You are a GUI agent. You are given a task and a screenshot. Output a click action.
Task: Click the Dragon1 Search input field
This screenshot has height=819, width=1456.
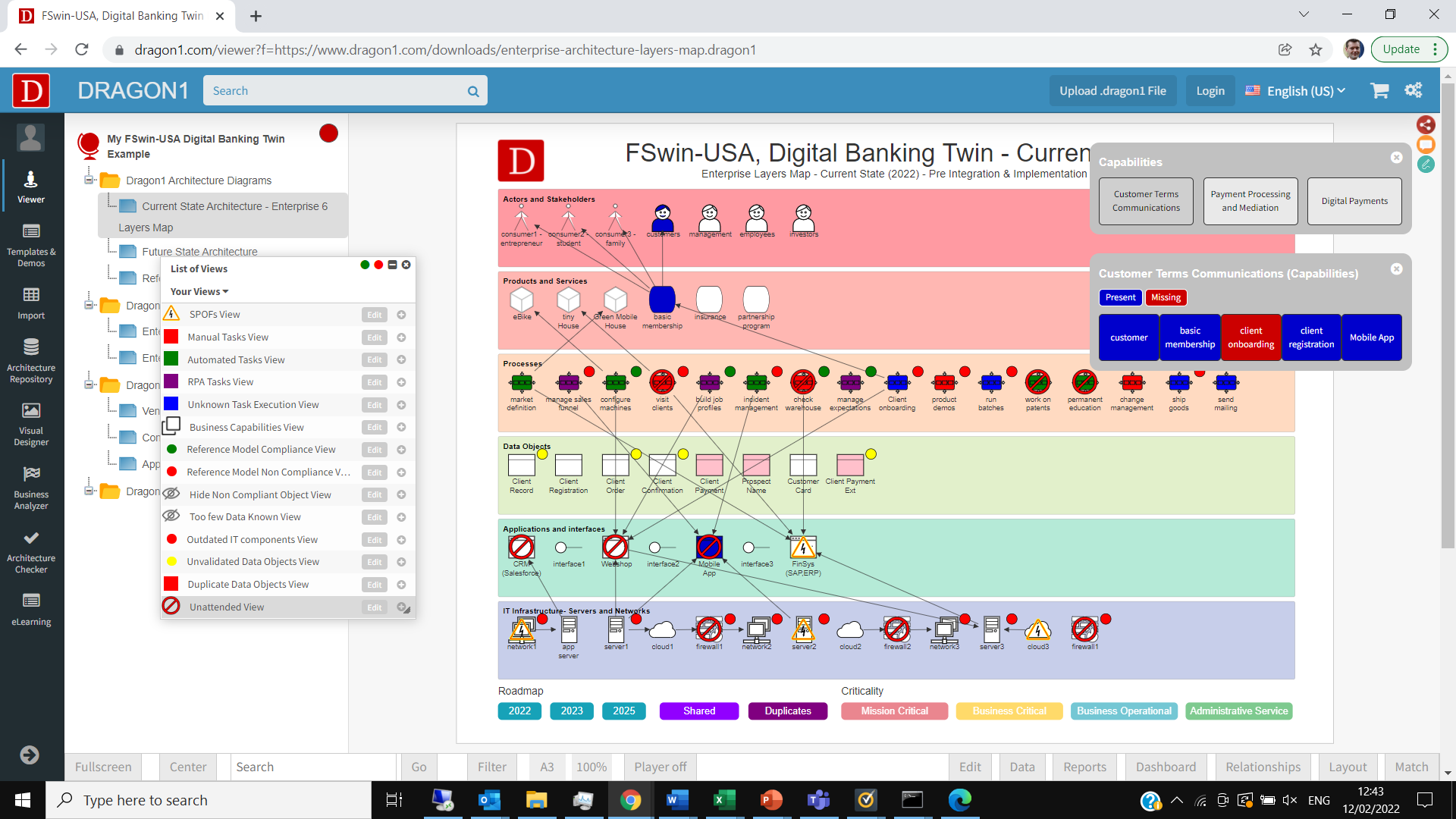[x=334, y=91]
